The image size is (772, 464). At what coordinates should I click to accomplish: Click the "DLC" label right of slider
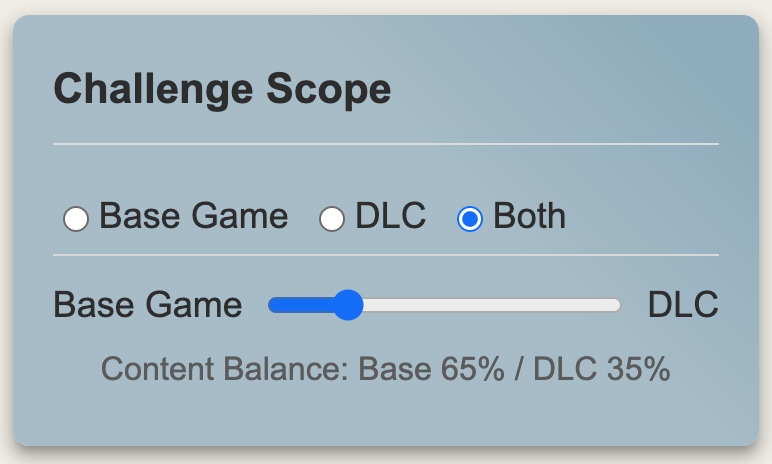[x=683, y=305]
